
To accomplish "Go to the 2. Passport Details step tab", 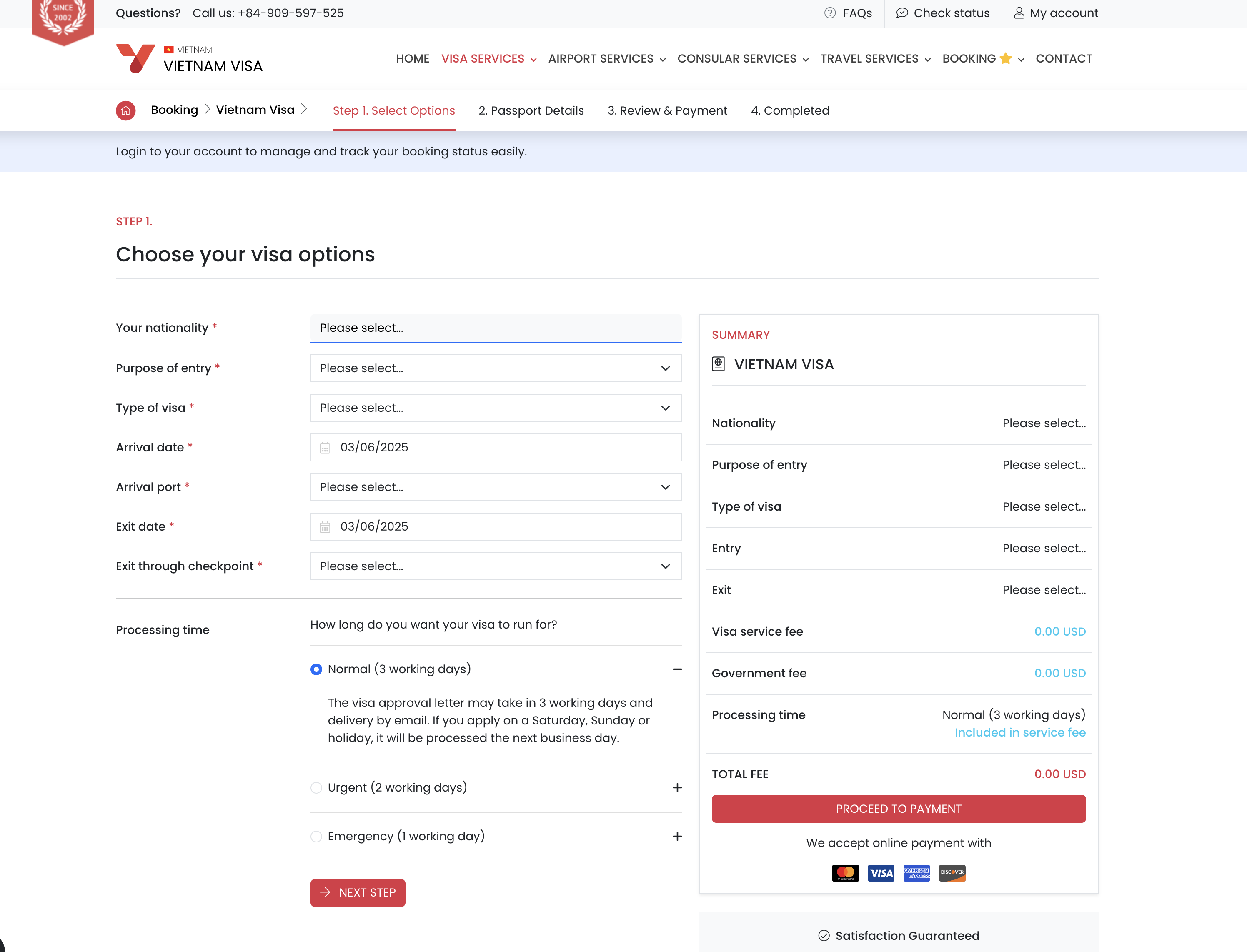I will (531, 110).
